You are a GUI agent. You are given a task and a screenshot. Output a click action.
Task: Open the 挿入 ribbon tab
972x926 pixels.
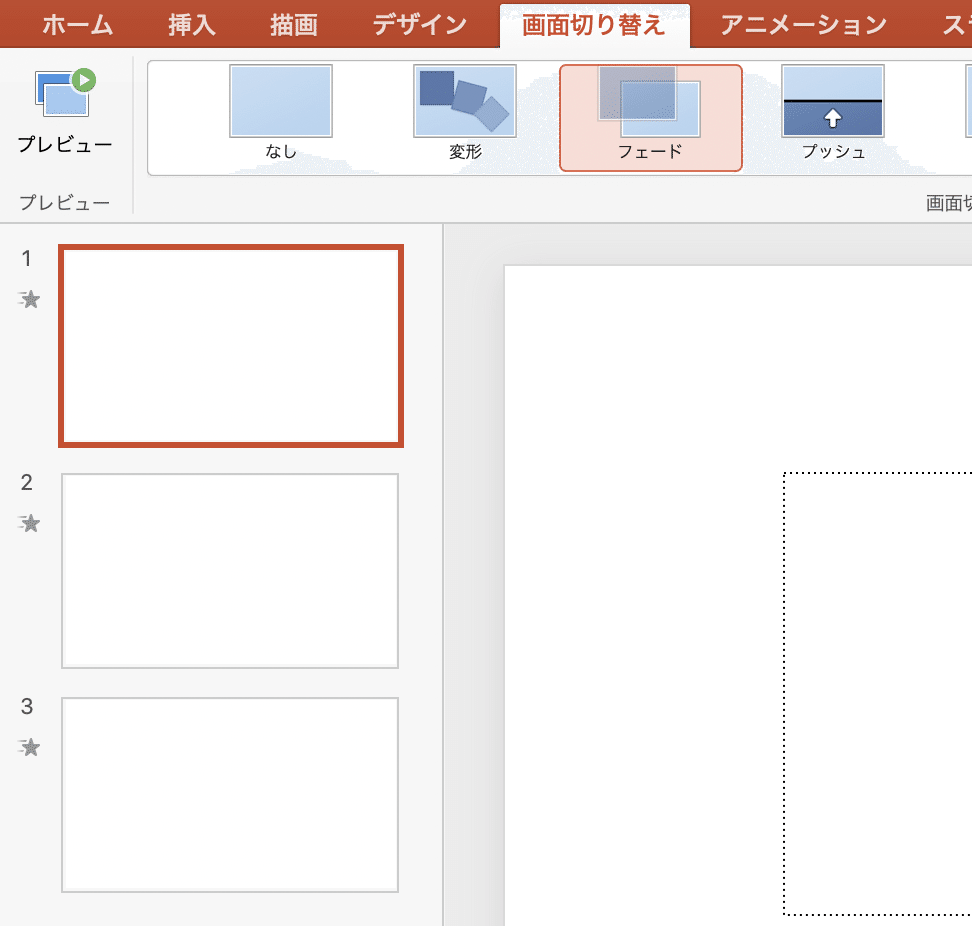(190, 23)
